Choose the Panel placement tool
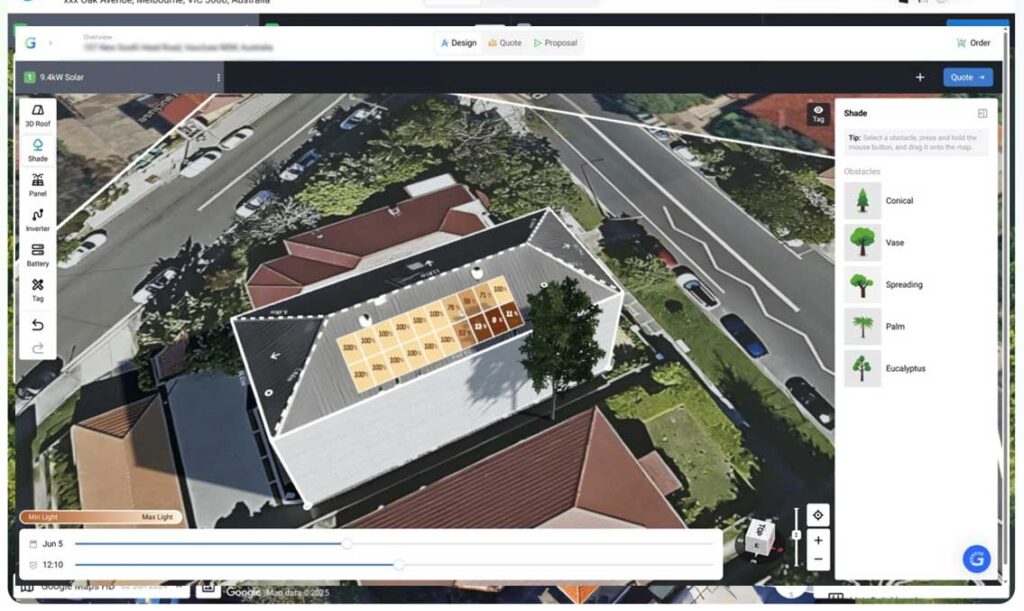 click(x=38, y=185)
